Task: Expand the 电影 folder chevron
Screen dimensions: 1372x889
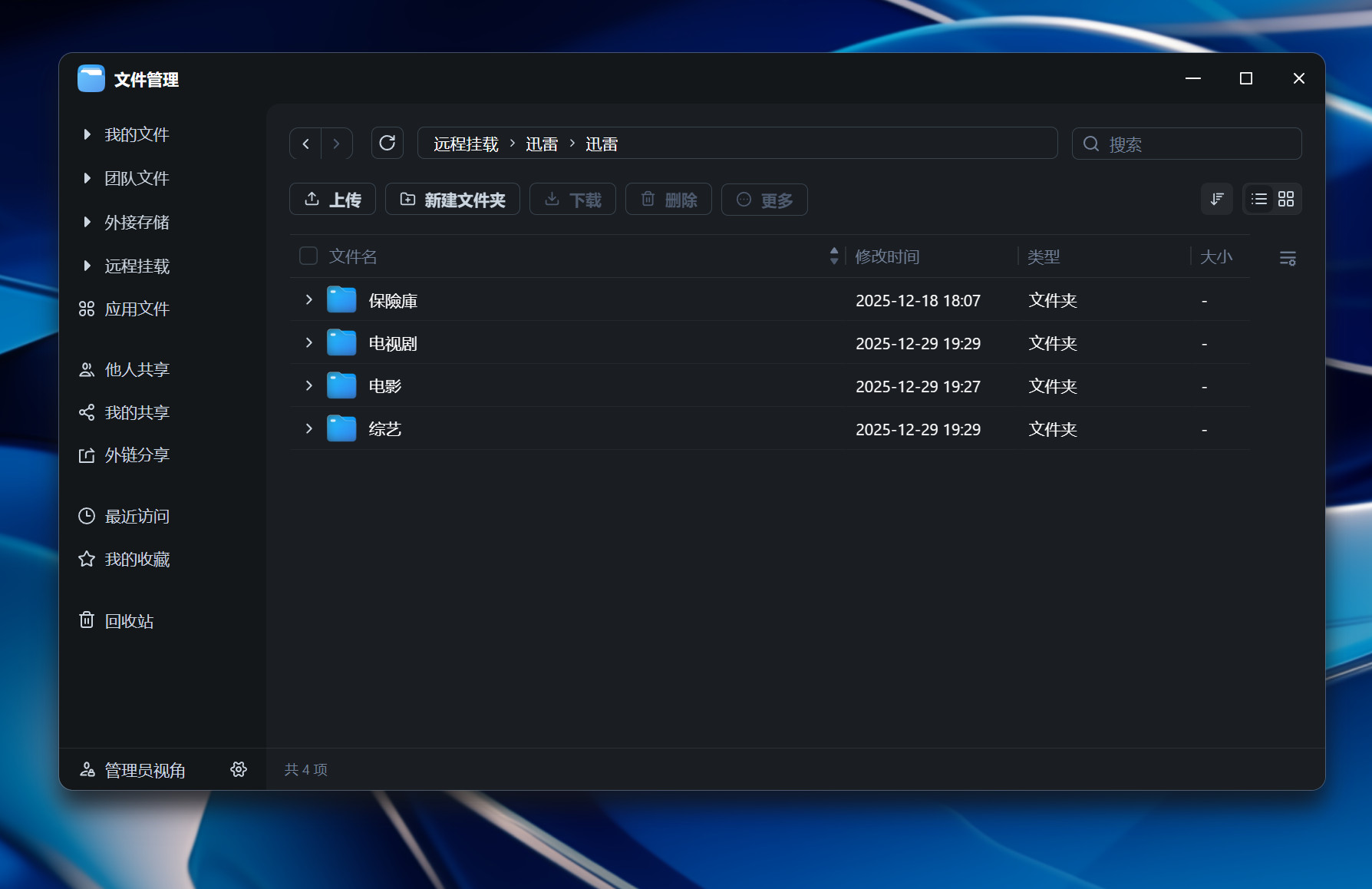Action: click(308, 385)
